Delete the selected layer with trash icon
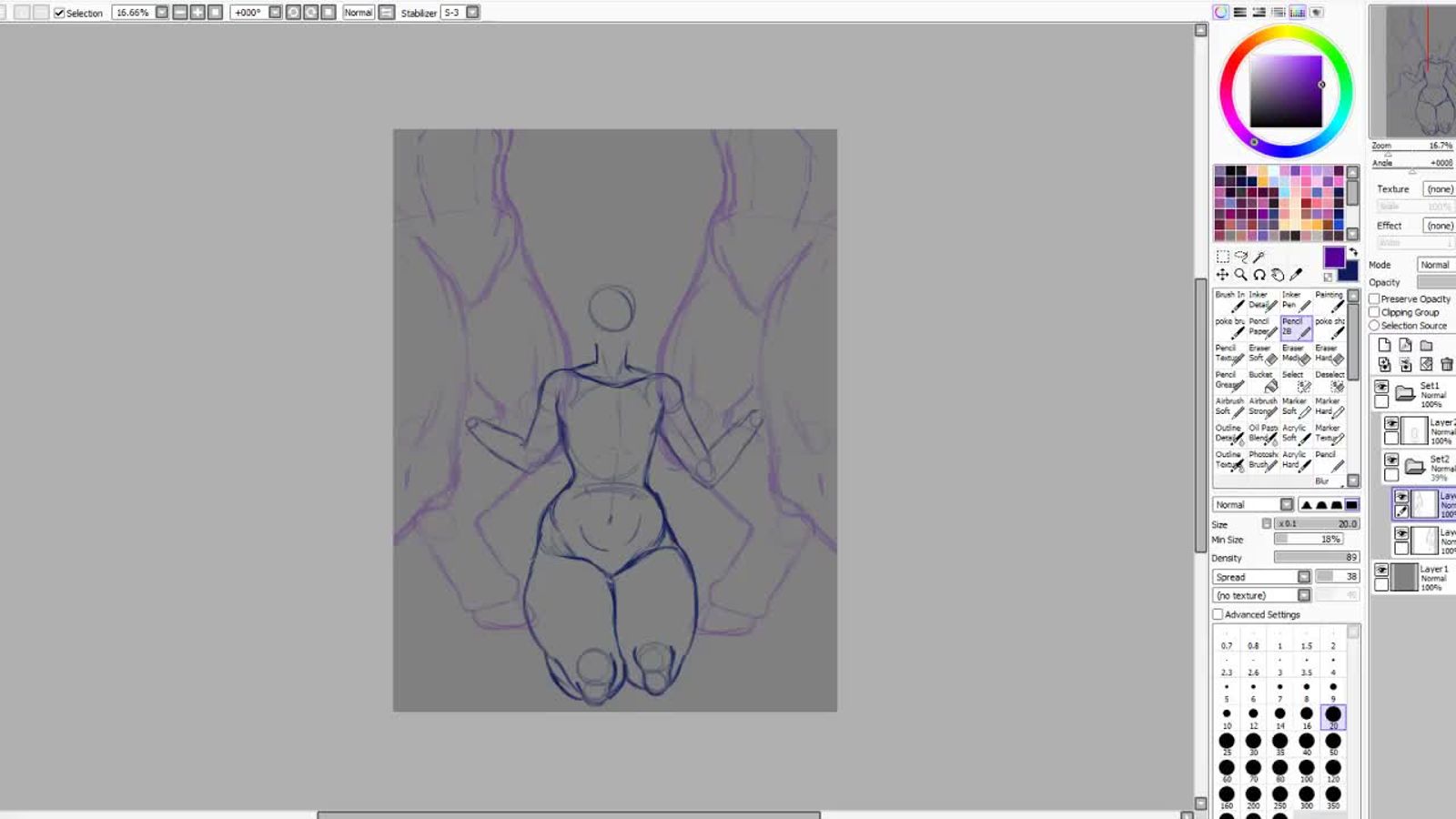 click(x=1447, y=364)
